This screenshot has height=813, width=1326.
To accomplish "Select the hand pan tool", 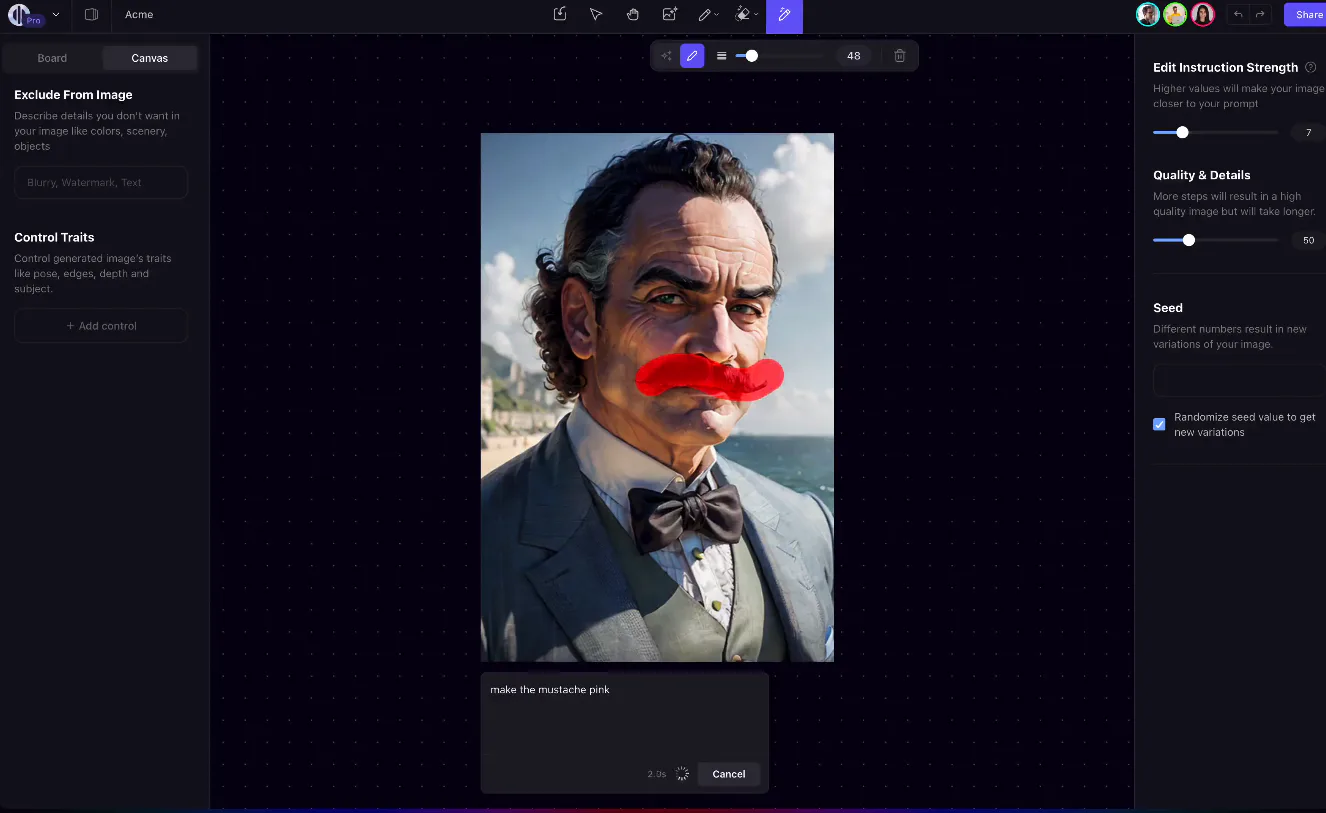I will pyautogui.click(x=633, y=15).
